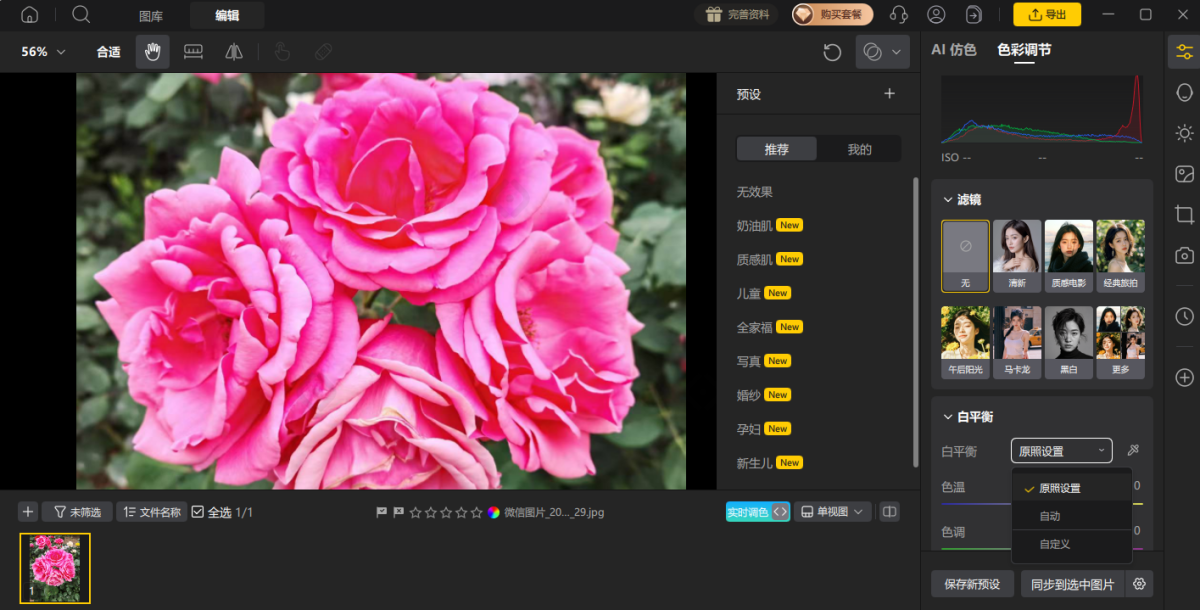Click the reset rotate arrow icon
Viewport: 1200px width, 610px height.
tap(832, 52)
